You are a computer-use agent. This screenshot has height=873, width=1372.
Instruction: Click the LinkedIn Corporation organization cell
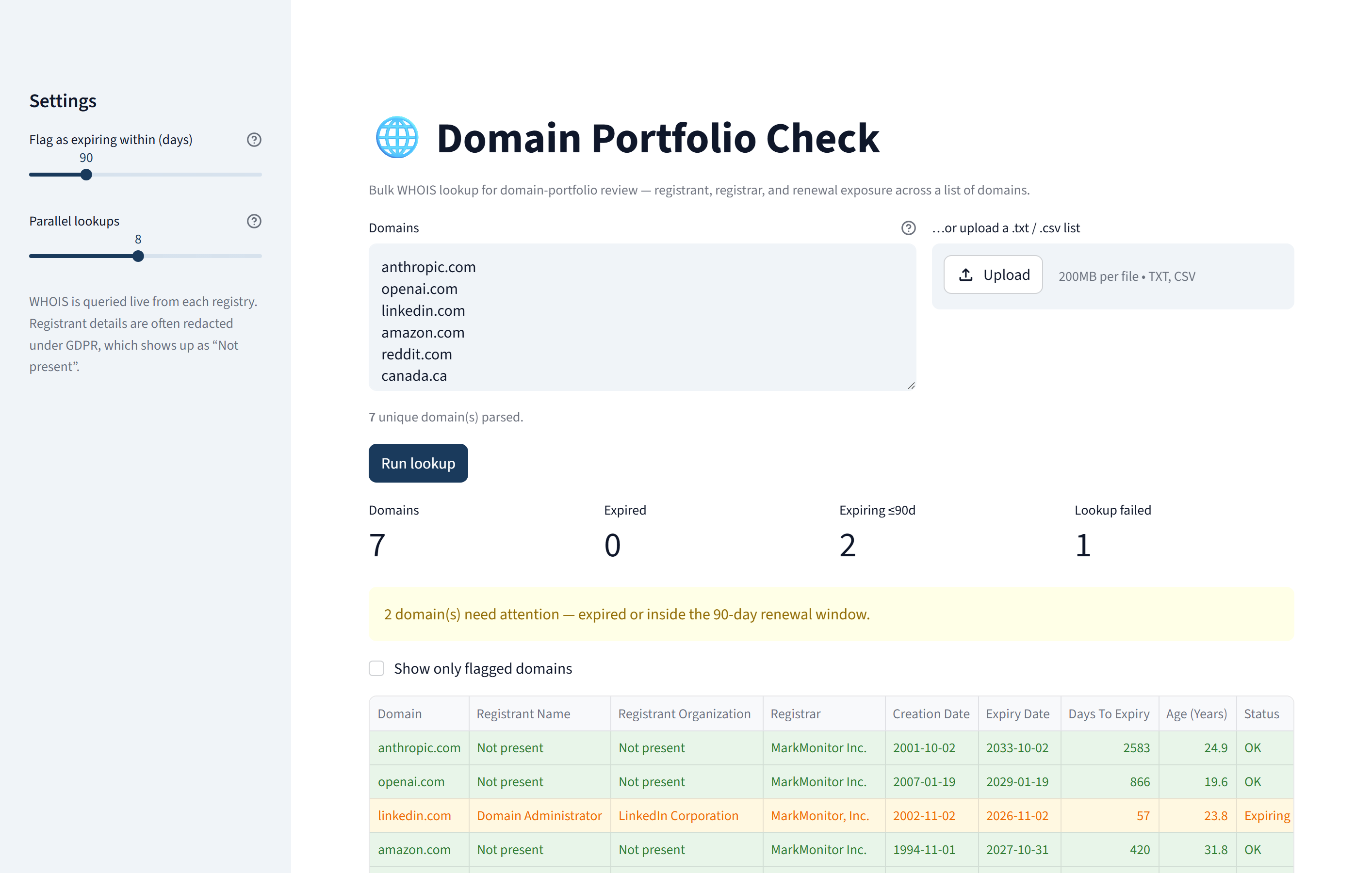(x=686, y=815)
